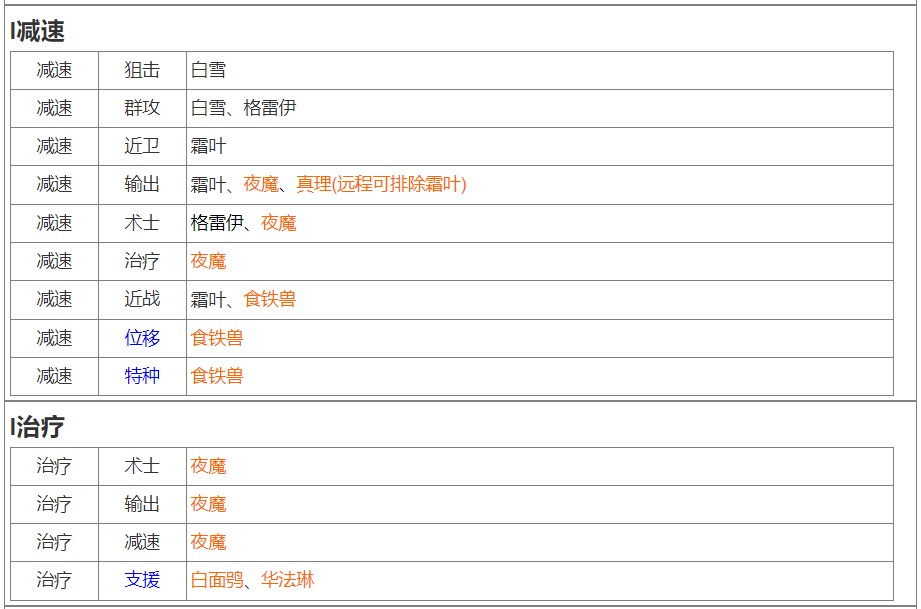The image size is (921, 609).
Task: Select 夜魔 in the 治疗 减速 row
Action: [x=209, y=542]
